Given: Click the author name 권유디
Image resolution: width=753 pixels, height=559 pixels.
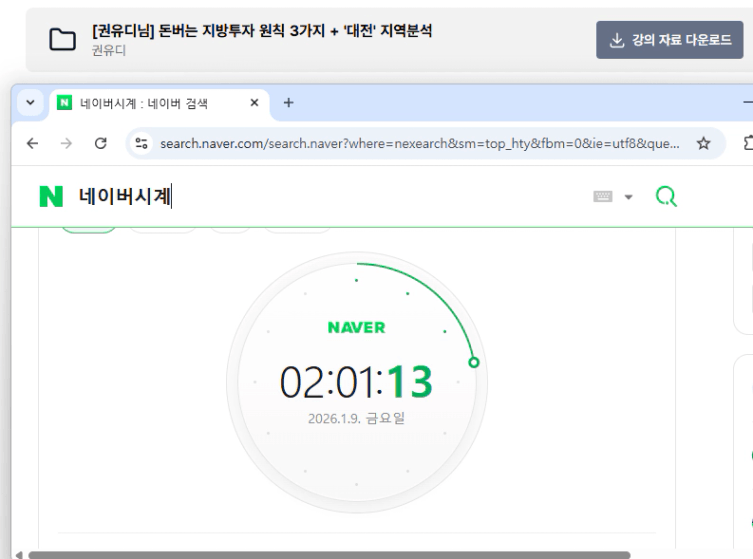Looking at the screenshot, I should pyautogui.click(x=109, y=50).
